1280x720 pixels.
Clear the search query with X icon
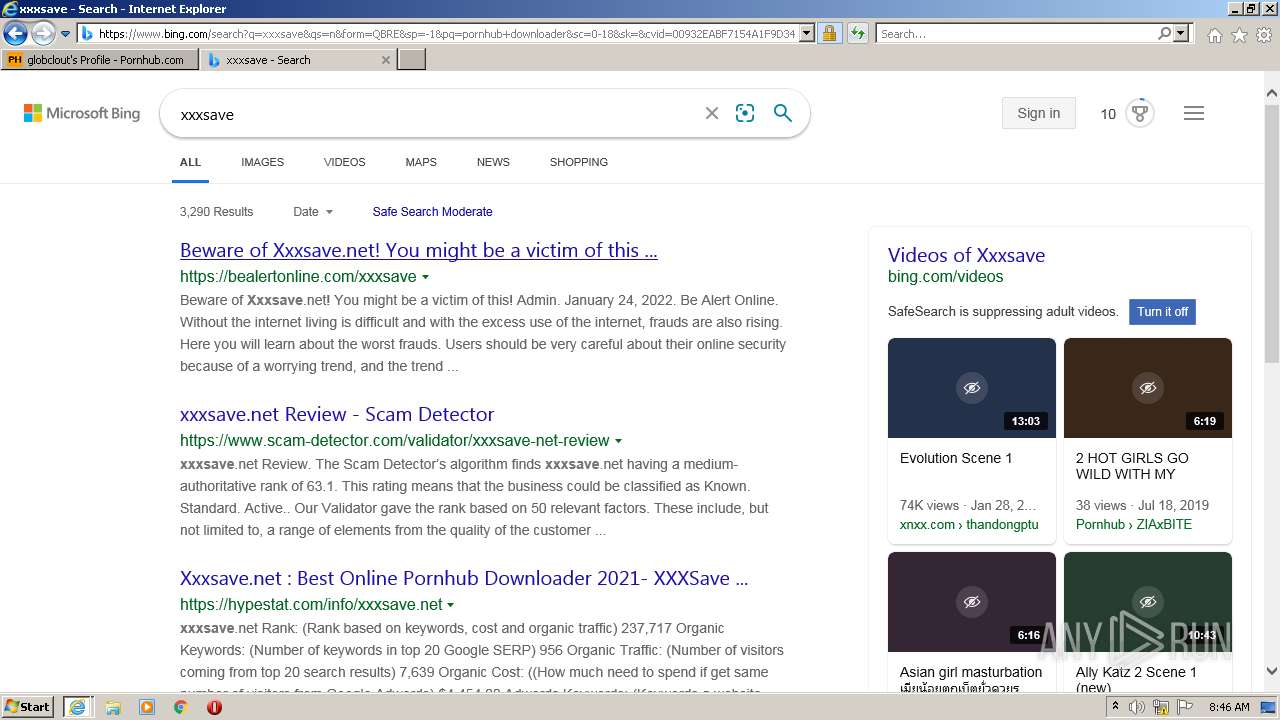coord(712,114)
